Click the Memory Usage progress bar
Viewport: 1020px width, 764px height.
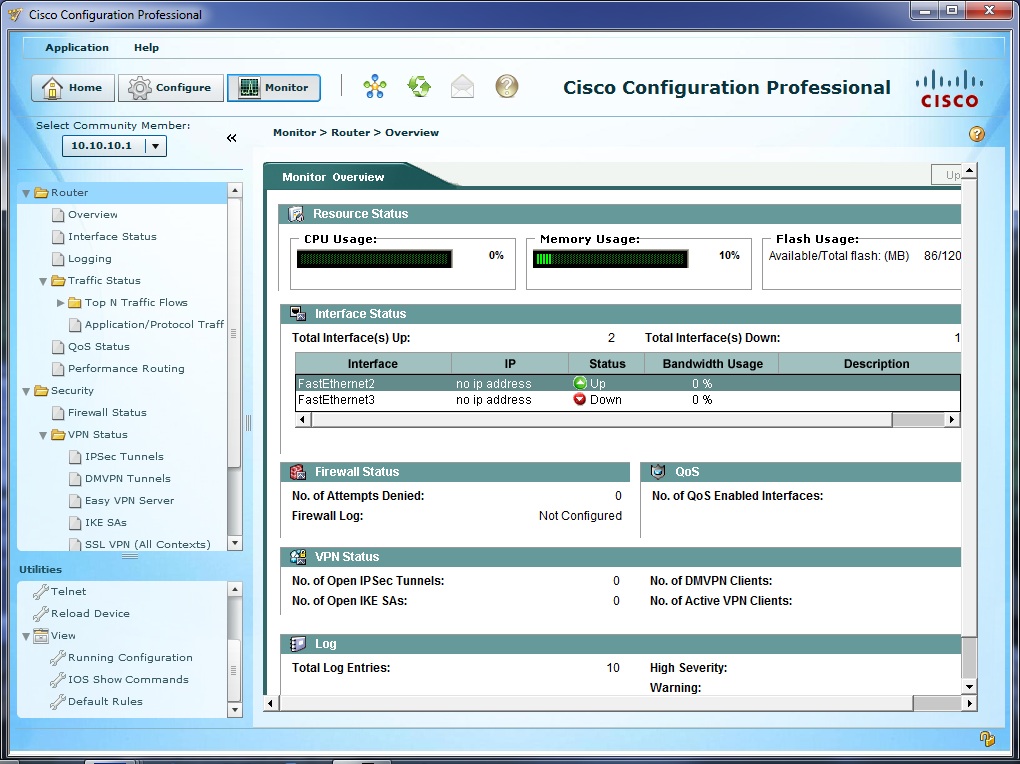(610, 259)
